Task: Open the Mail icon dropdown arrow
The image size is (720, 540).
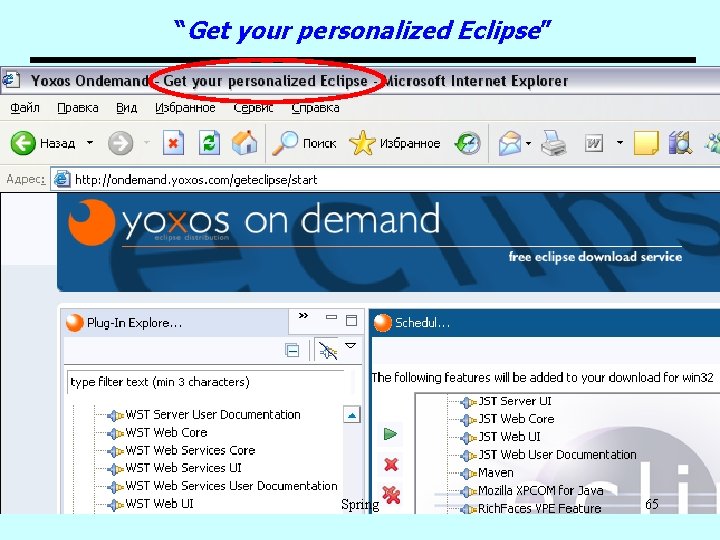Action: click(x=529, y=143)
